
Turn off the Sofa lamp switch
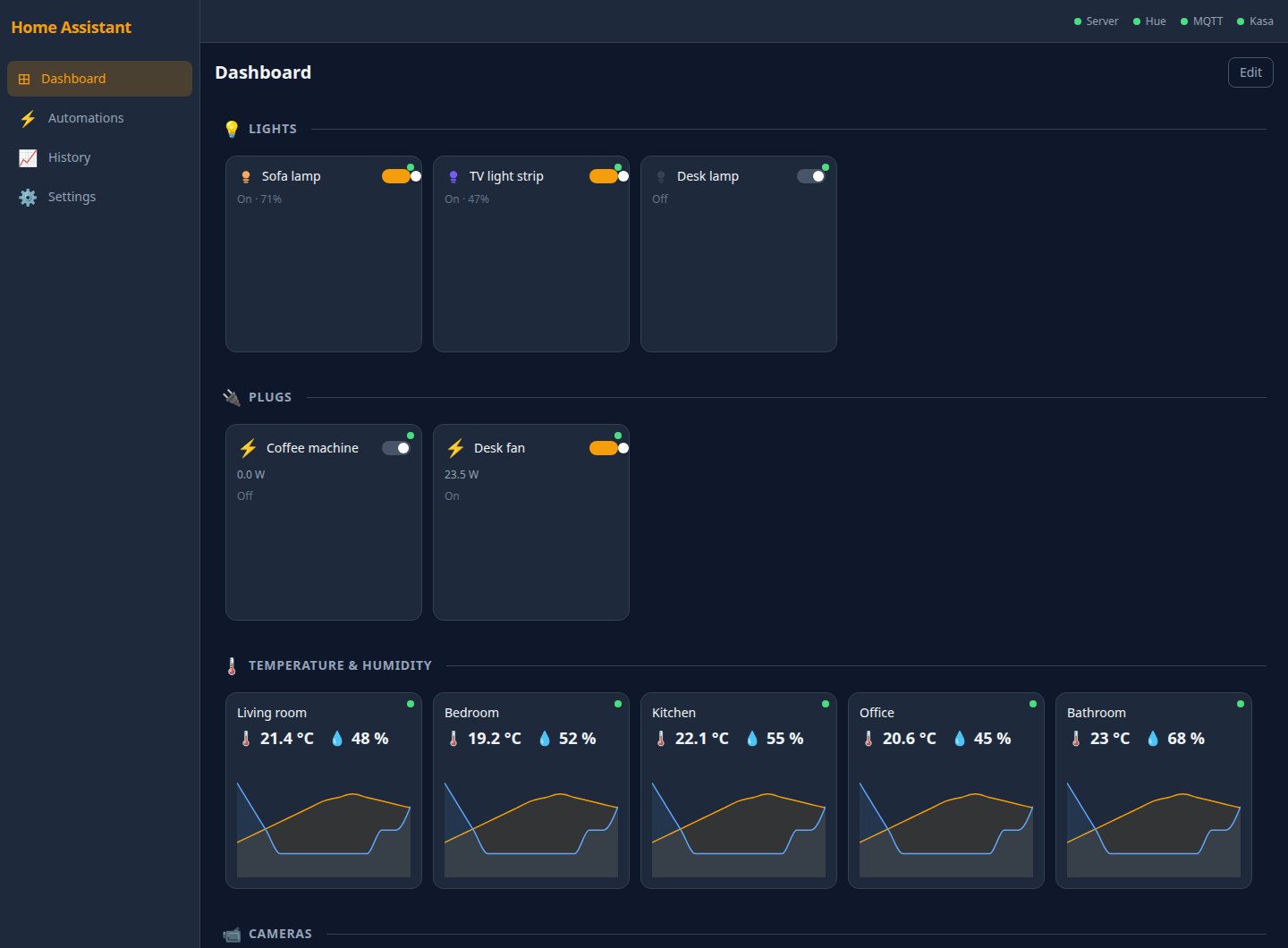tap(396, 176)
